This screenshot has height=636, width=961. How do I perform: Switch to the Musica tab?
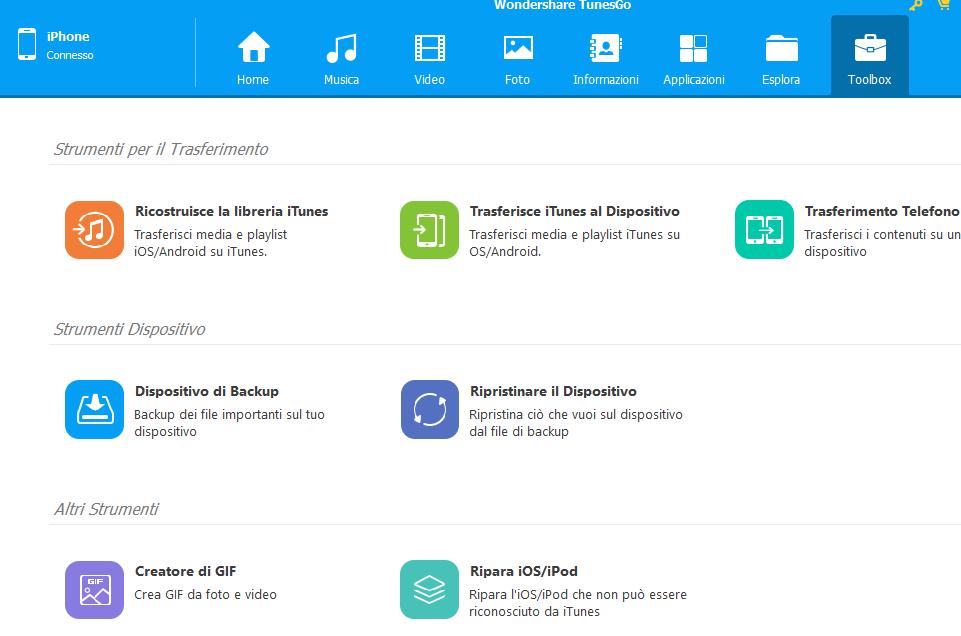click(x=341, y=58)
